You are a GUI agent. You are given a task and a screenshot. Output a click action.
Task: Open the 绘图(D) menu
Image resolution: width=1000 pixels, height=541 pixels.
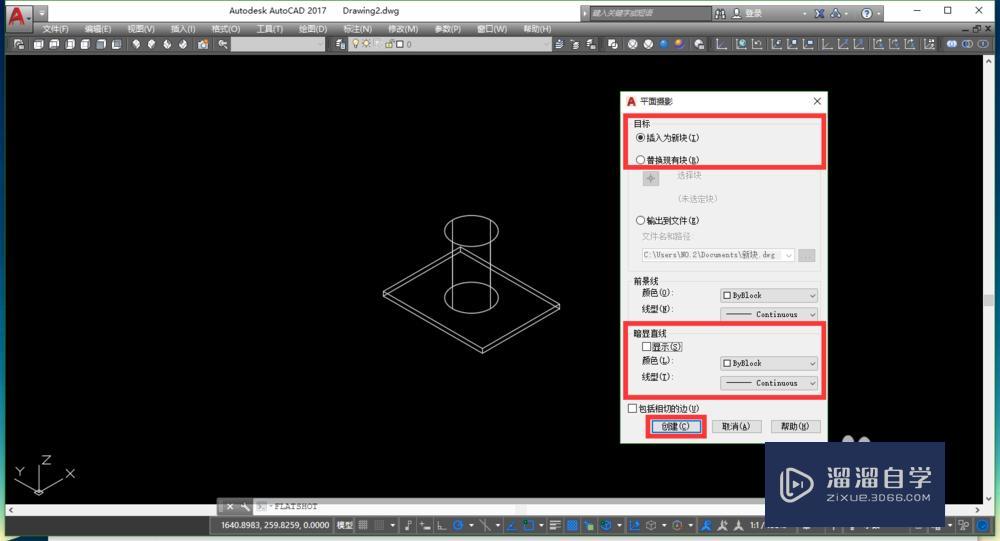[312, 29]
